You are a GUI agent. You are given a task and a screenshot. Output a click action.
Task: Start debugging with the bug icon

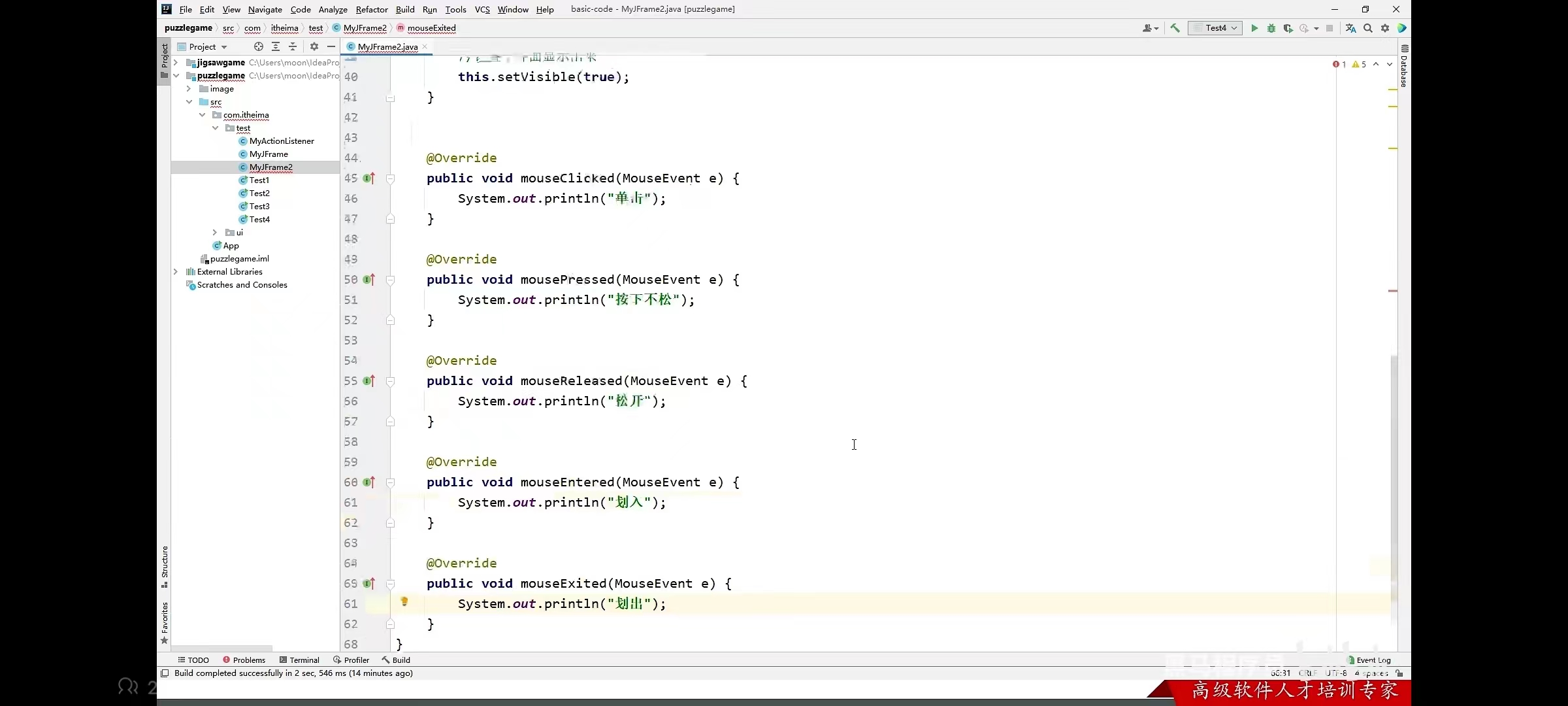point(1271,28)
